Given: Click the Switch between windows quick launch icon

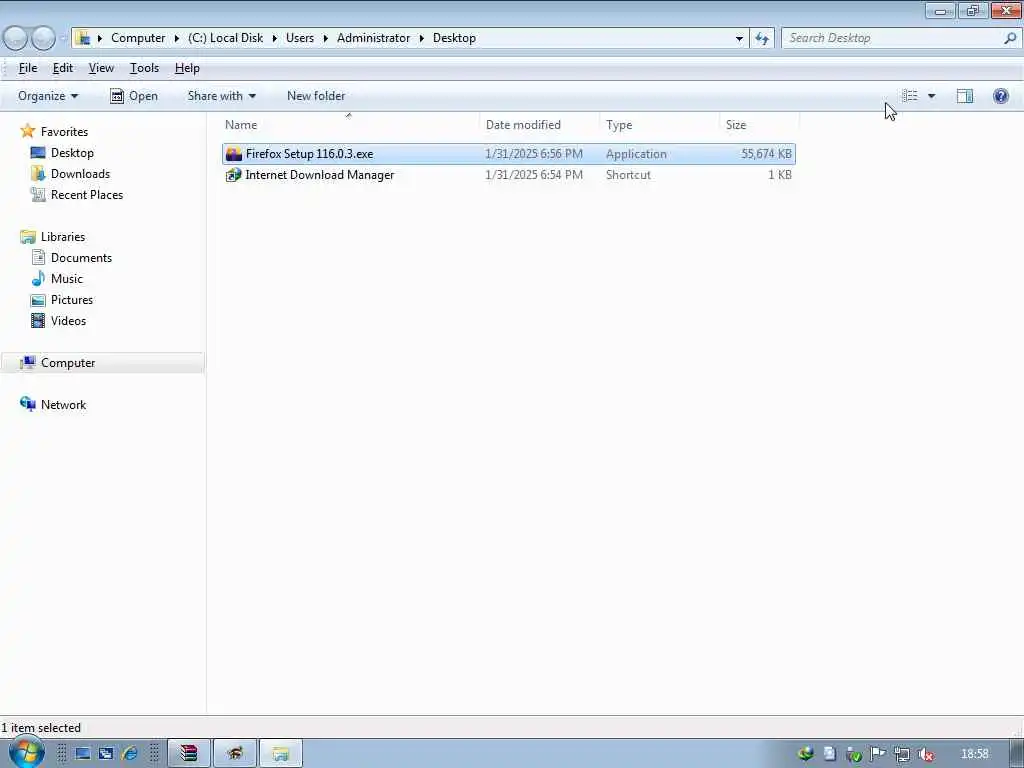Looking at the screenshot, I should point(106,754).
